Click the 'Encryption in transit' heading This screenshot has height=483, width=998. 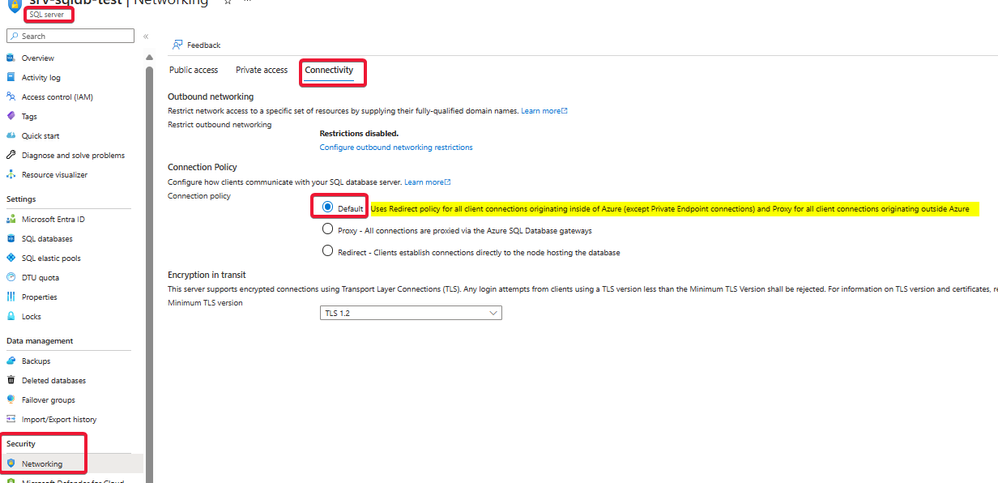pyautogui.click(x=207, y=275)
